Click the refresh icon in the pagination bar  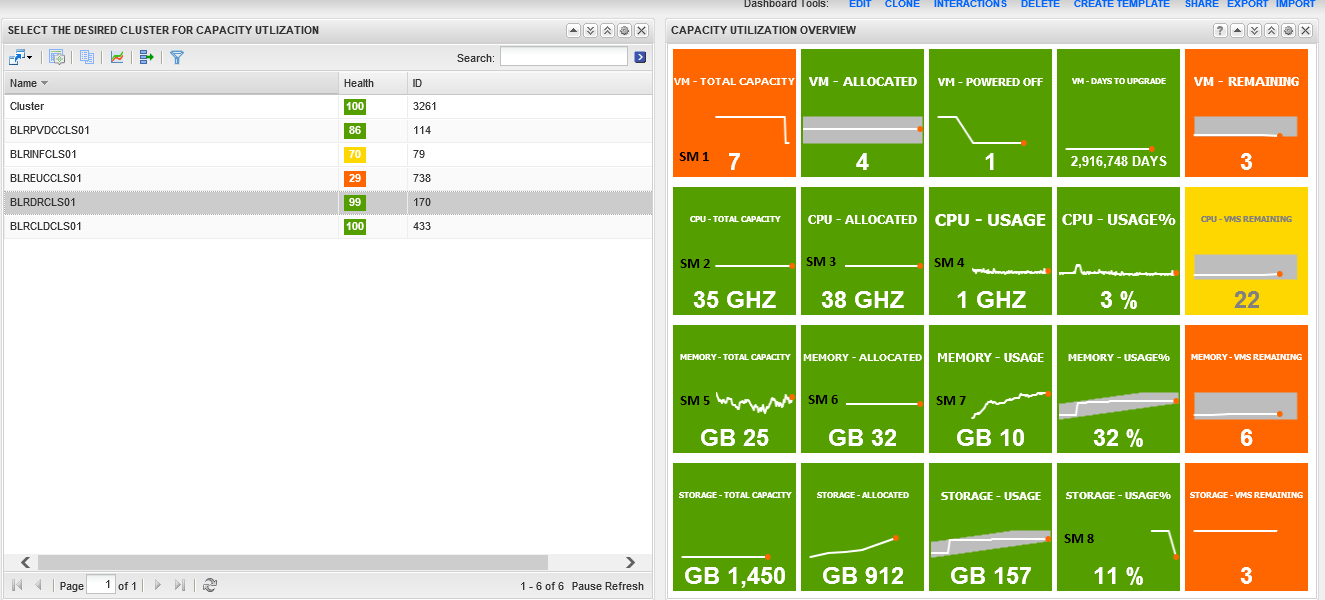click(x=209, y=586)
